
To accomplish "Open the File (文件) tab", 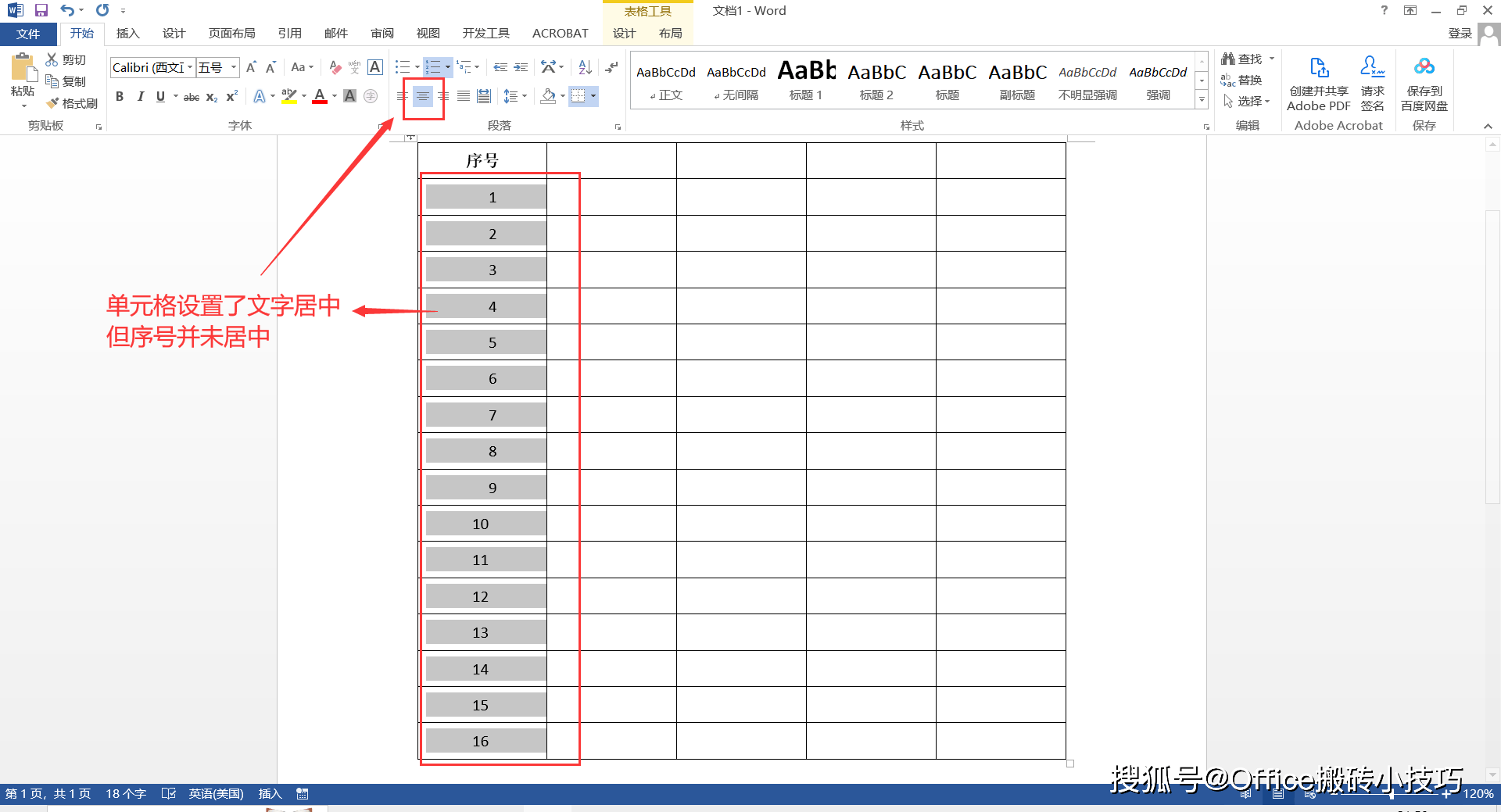I will pyautogui.click(x=28, y=34).
